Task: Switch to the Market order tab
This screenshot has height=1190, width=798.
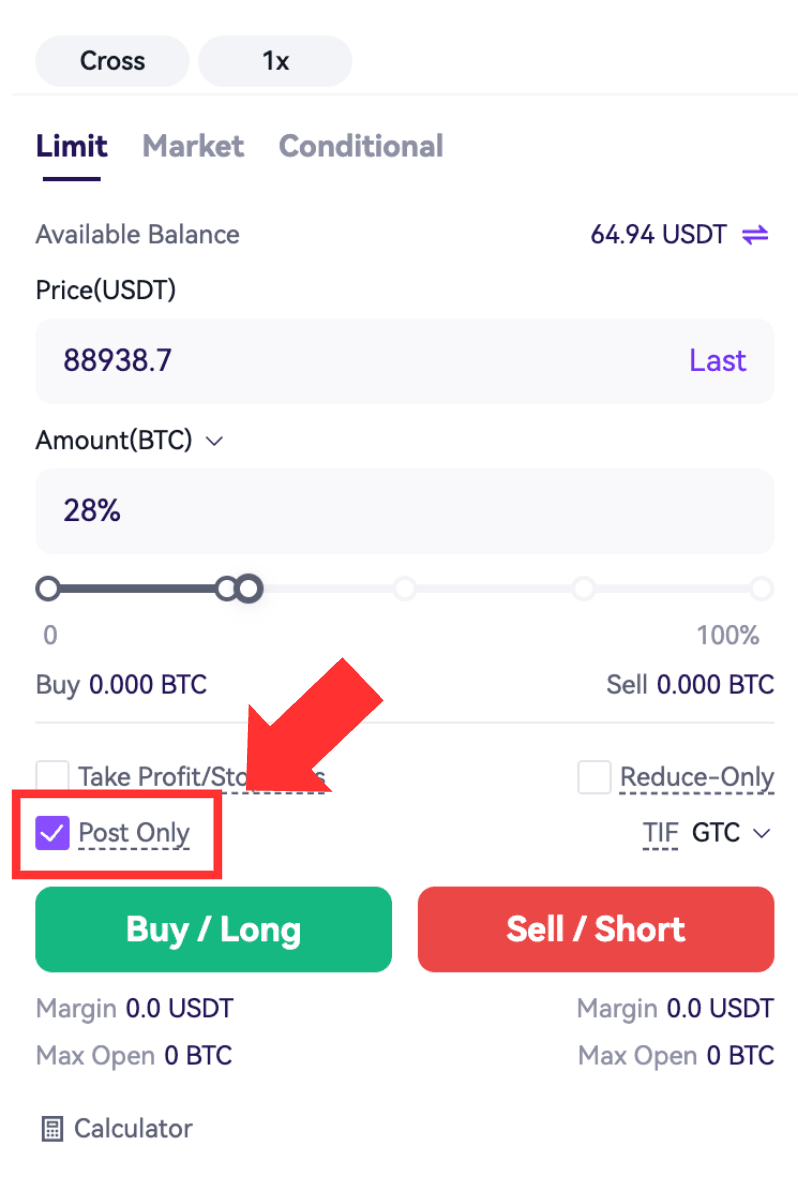Action: click(193, 146)
